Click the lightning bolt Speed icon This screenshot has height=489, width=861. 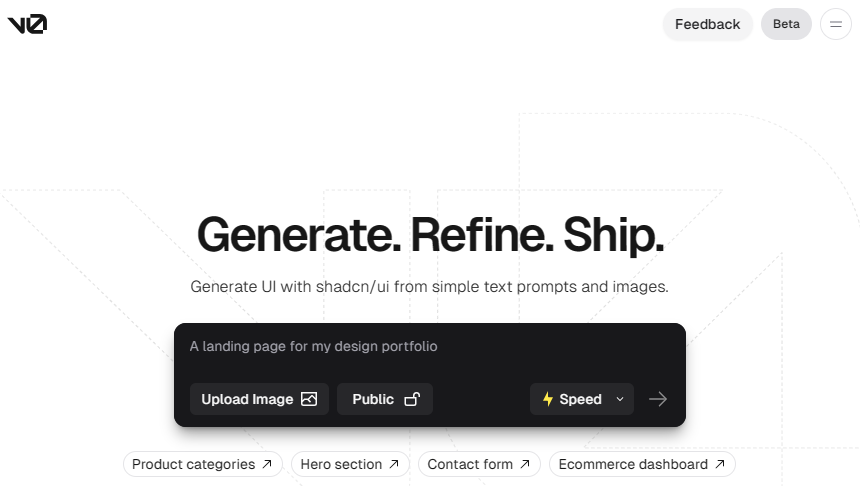[547, 399]
